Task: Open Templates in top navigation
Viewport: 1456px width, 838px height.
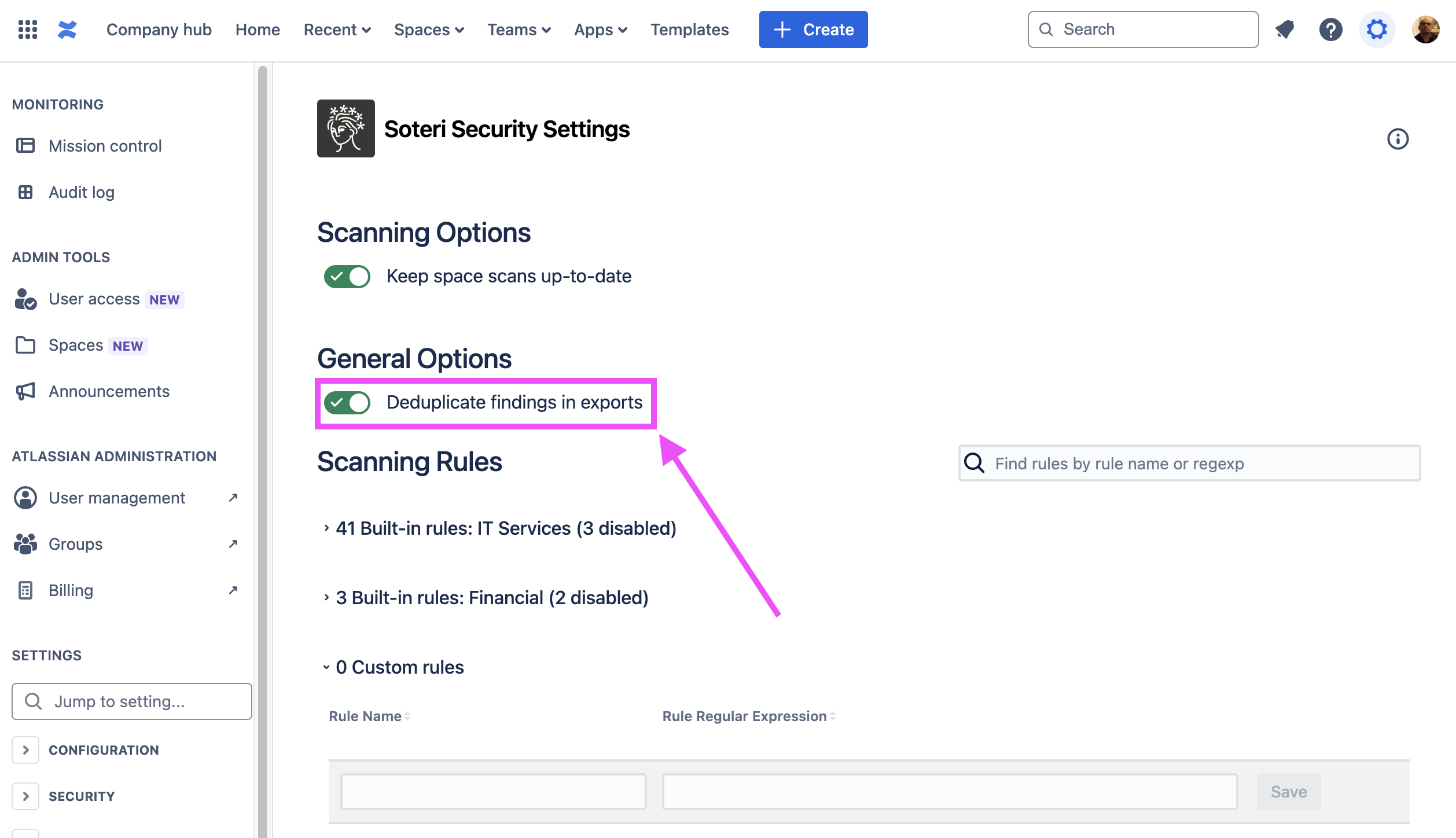Action: (x=690, y=30)
